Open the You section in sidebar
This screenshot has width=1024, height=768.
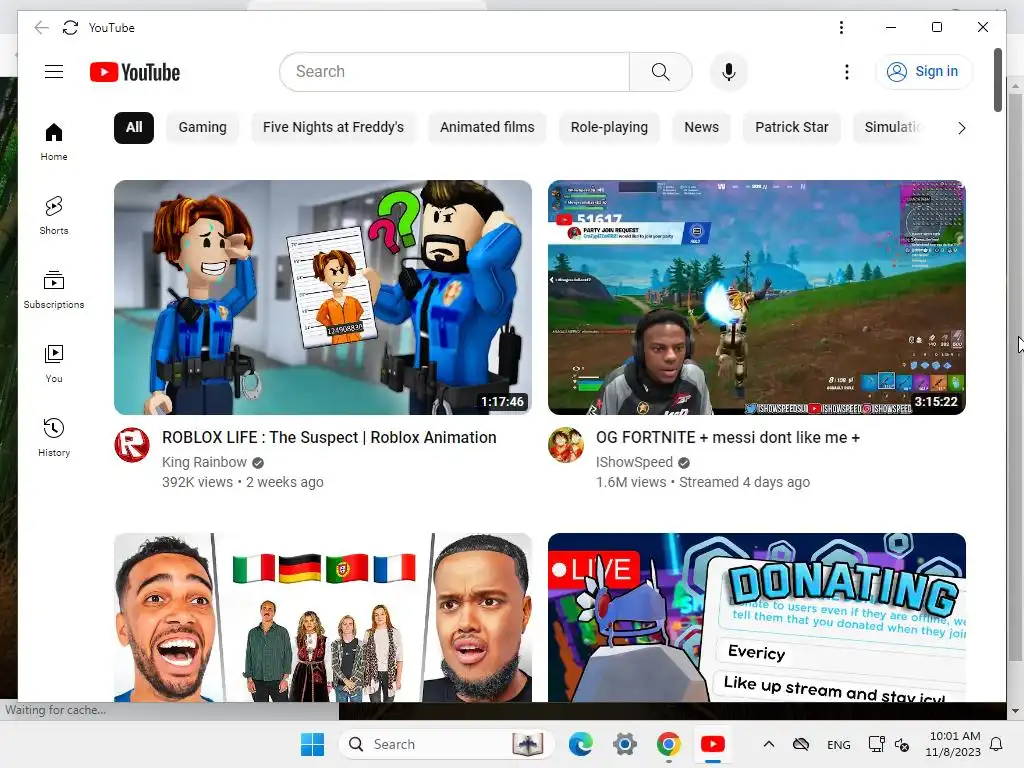[54, 364]
